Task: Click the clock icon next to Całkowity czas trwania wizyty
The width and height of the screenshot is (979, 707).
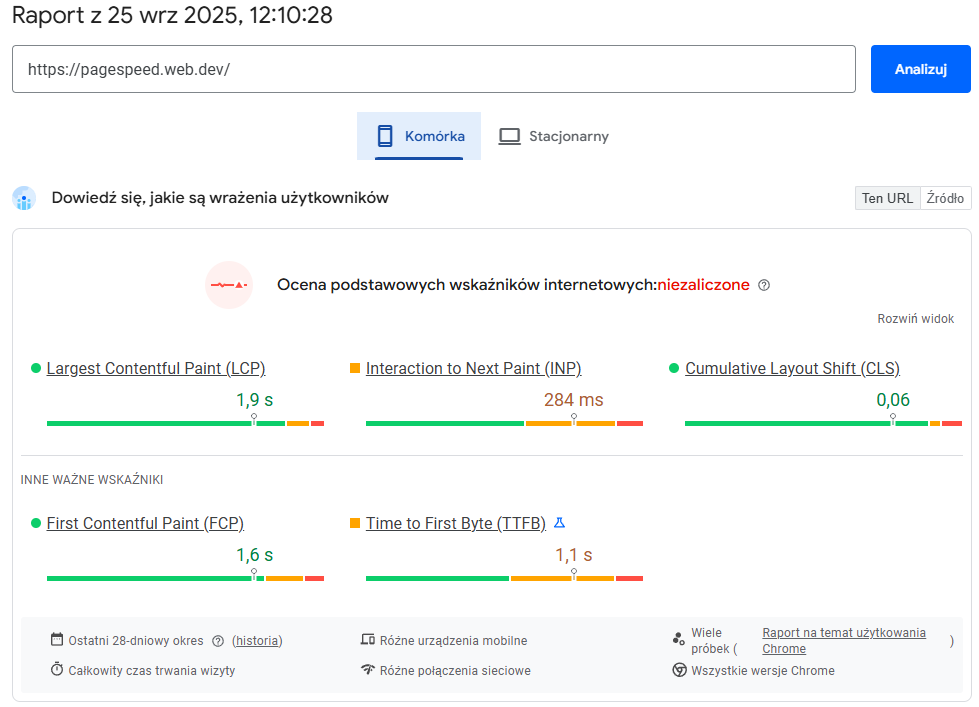Action: coord(57,671)
